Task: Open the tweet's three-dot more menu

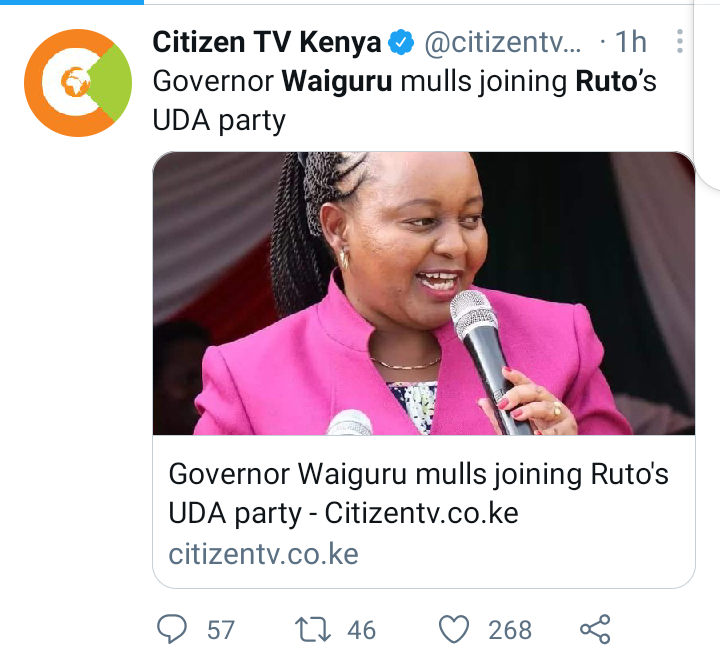Action: click(x=680, y=41)
